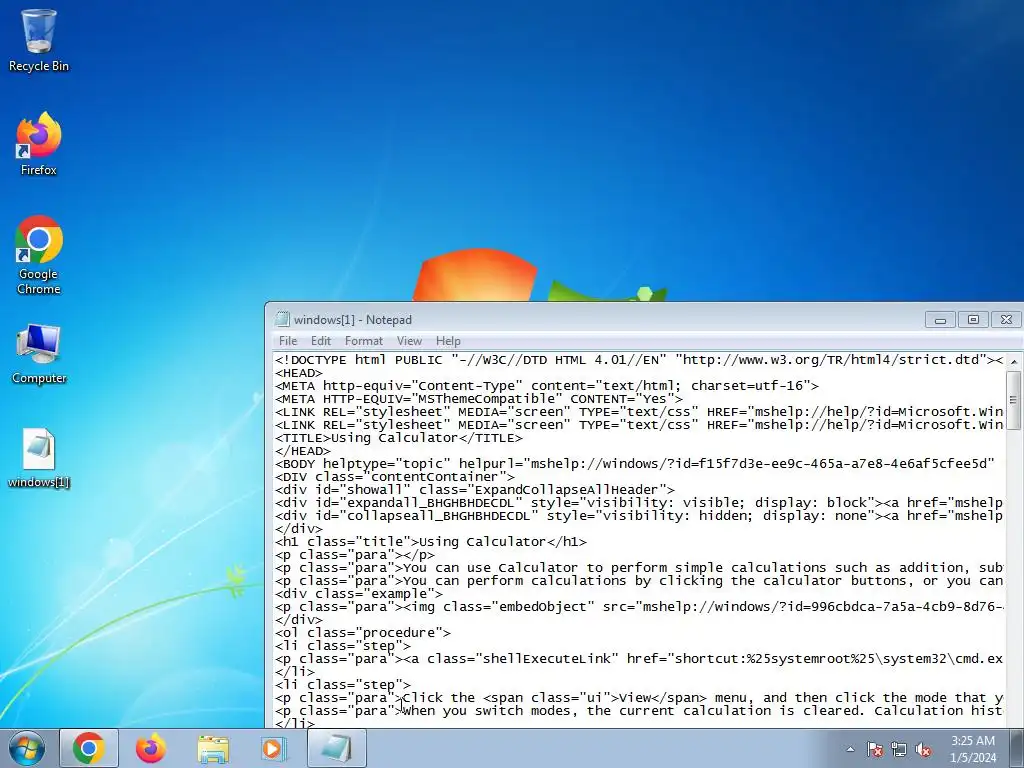Launch Chrome from the taskbar
This screenshot has height=768, width=1024.
[89, 748]
